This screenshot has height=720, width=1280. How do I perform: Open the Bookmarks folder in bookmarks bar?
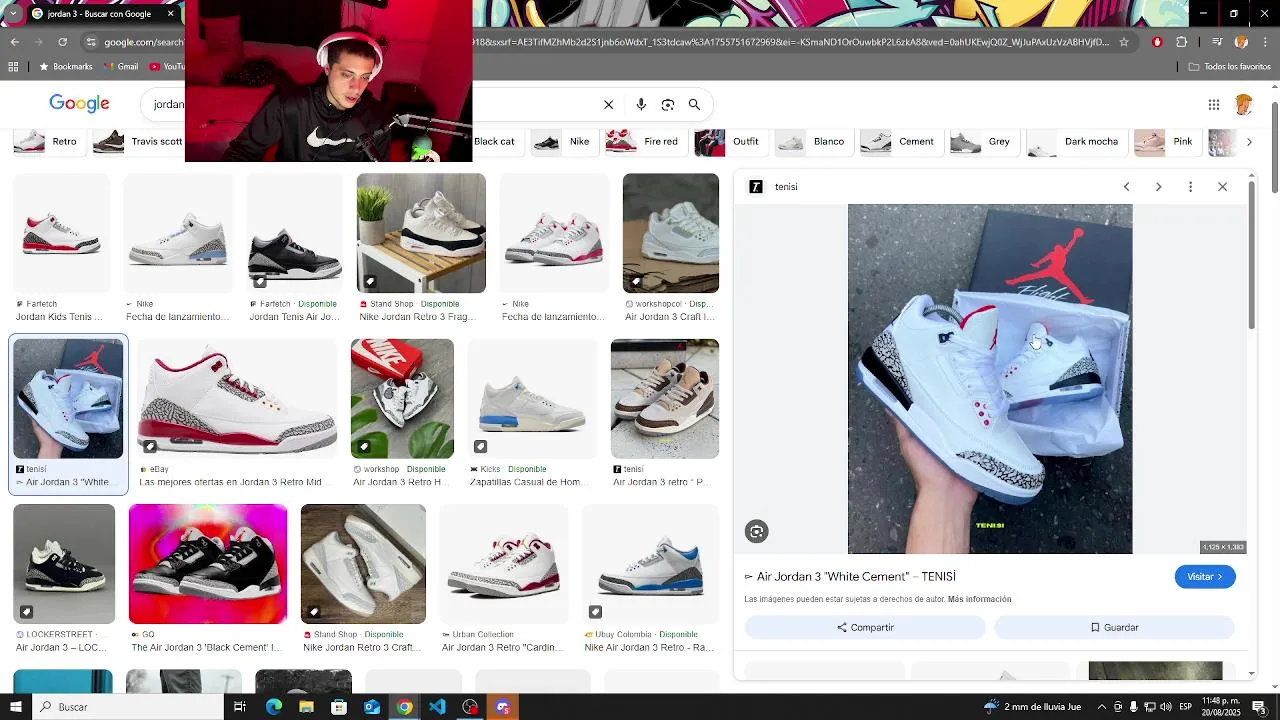click(x=66, y=67)
